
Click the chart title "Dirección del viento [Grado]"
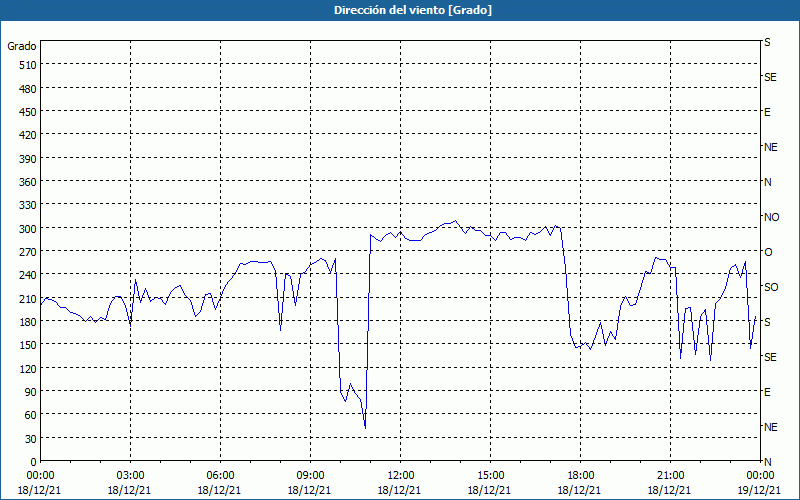[413, 10]
